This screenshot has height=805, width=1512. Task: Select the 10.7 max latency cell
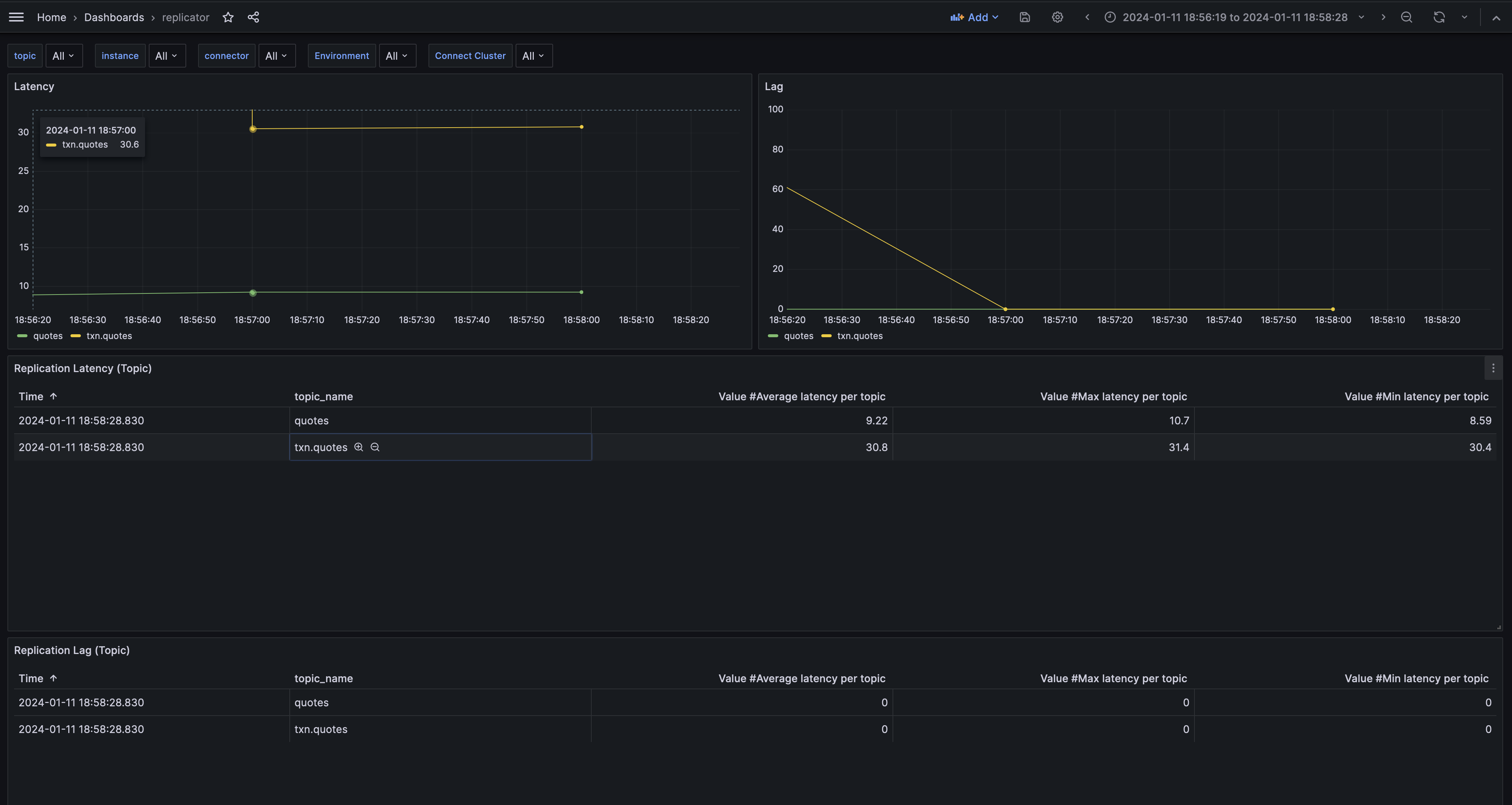pyautogui.click(x=1043, y=420)
